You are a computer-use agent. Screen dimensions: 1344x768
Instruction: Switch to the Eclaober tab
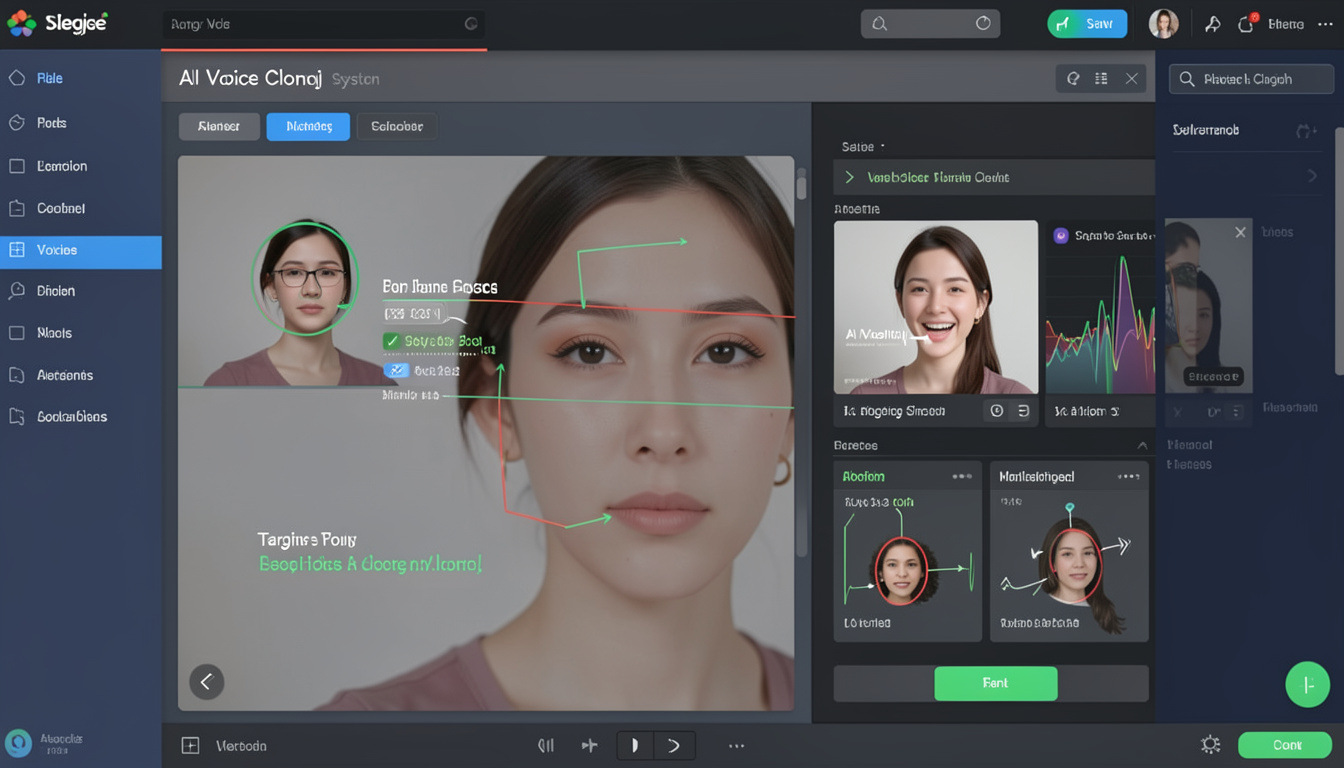397,126
